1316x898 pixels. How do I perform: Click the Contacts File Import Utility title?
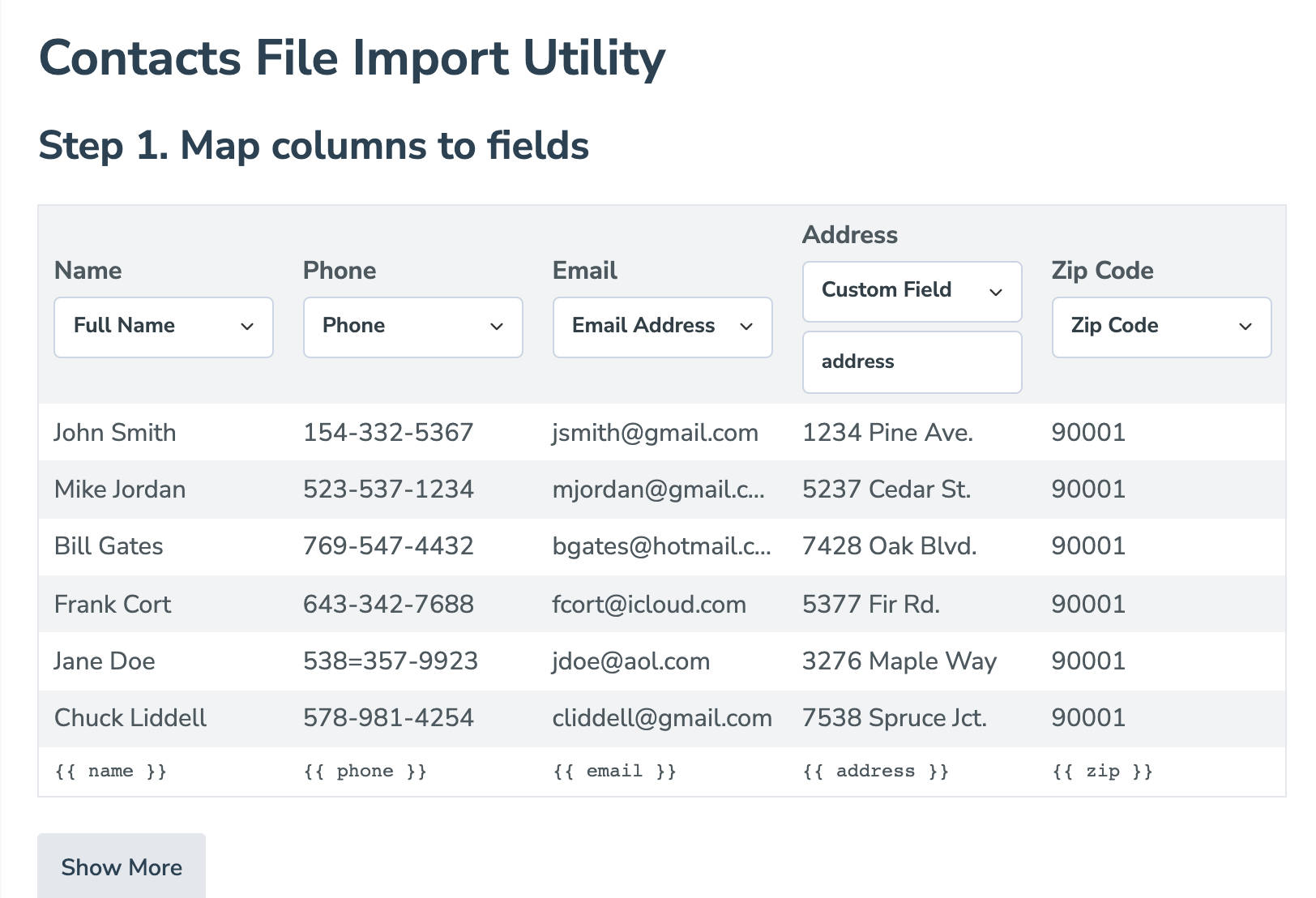click(x=352, y=57)
